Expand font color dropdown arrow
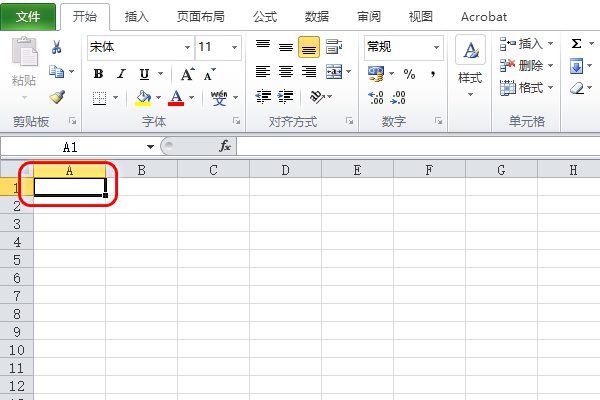 [191, 98]
